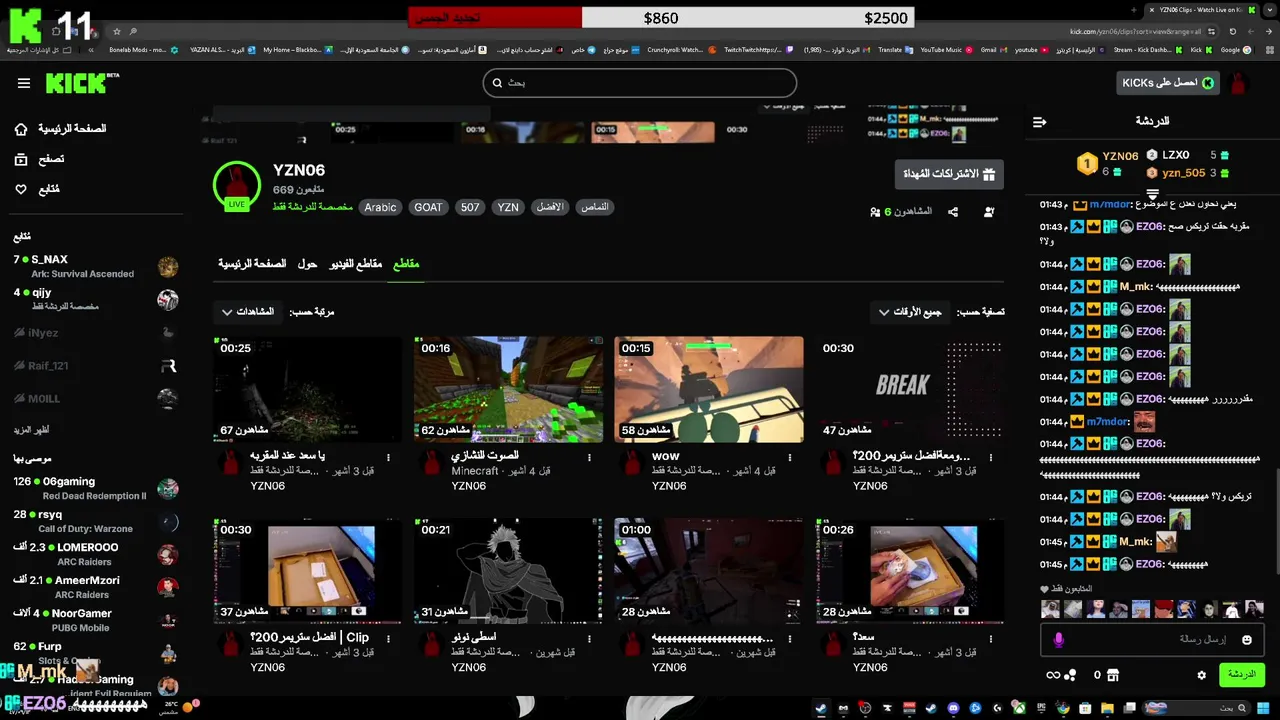Open the filter جميع الأوقات dropdown

point(909,312)
